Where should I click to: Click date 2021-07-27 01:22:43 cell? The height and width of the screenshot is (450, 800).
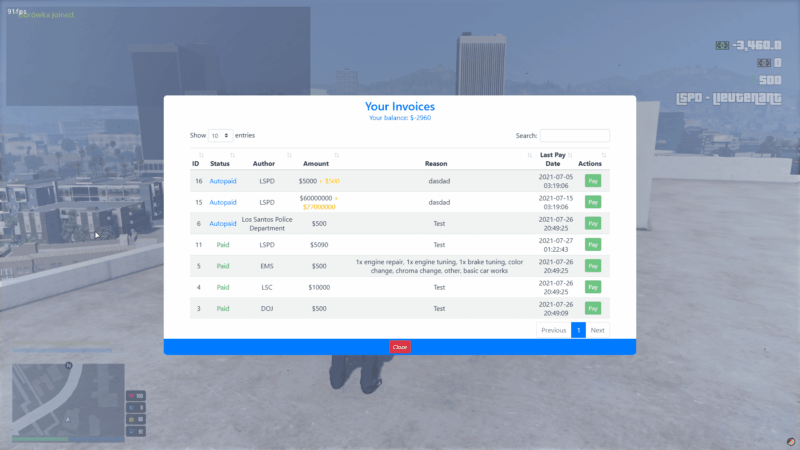pyautogui.click(x=556, y=245)
